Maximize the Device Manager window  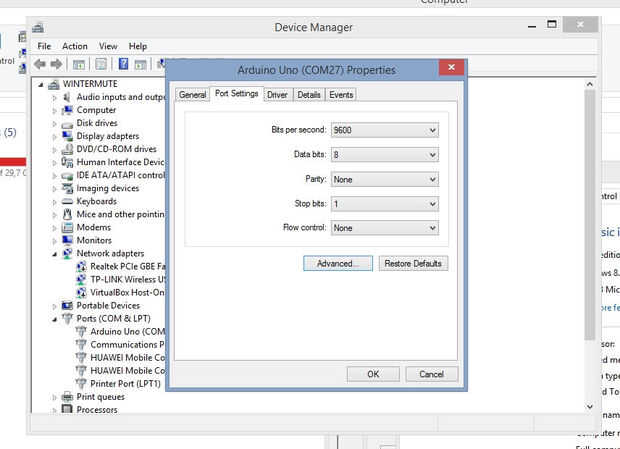[552, 25]
